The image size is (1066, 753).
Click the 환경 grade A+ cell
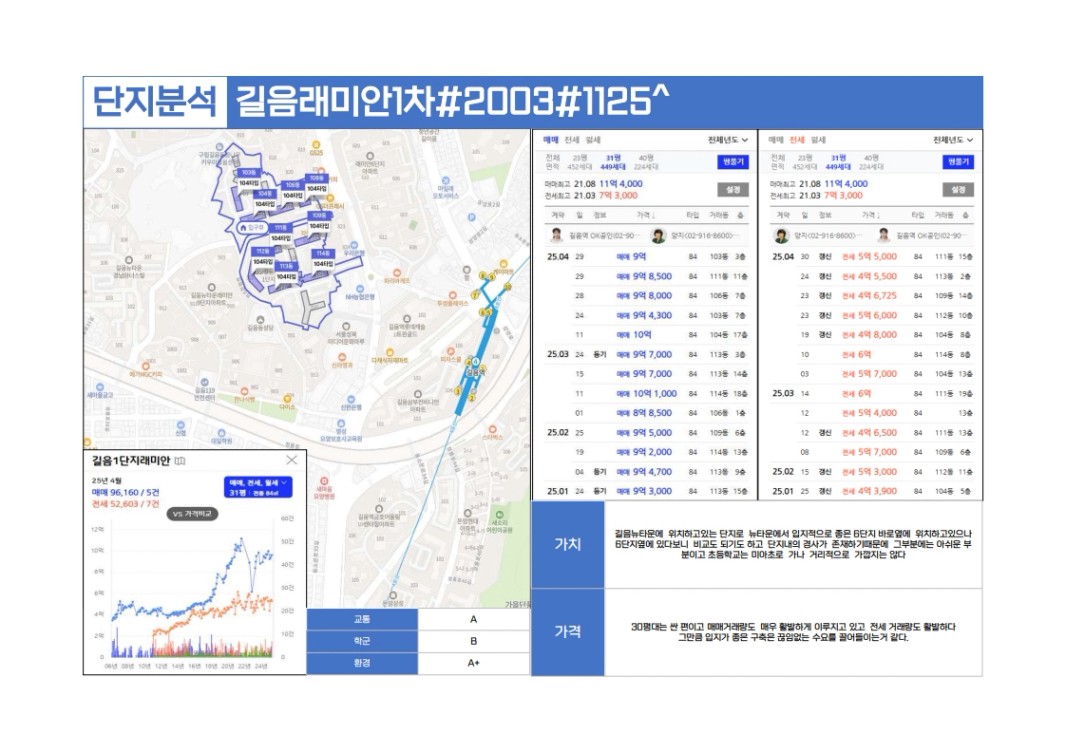coord(474,663)
